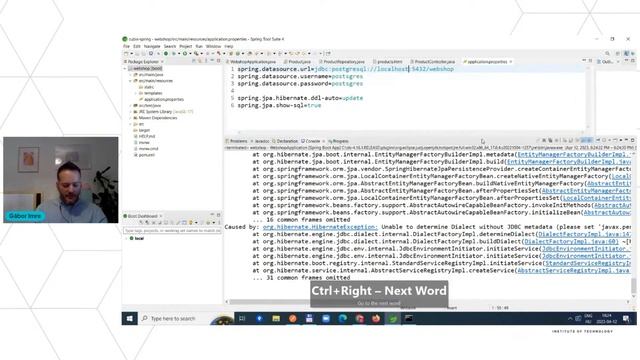Click the Outline view tab
This screenshot has width=640, height=360.
(x=605, y=62)
